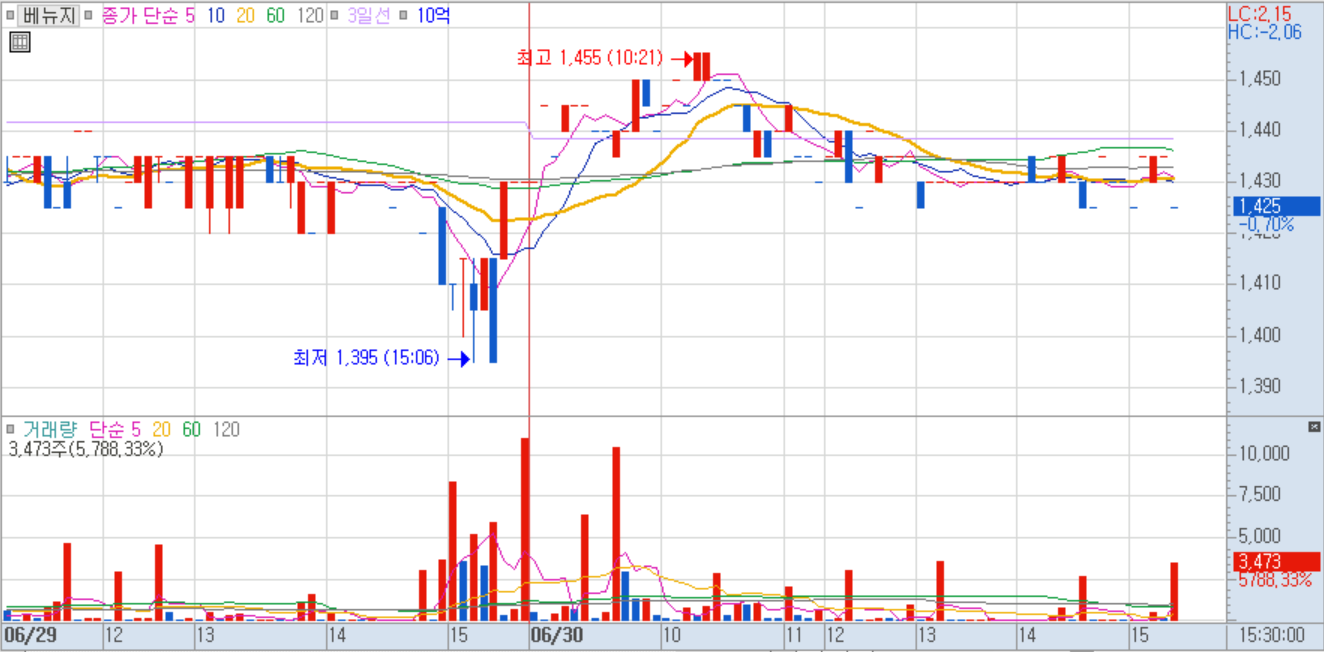Select the green 60 volume average label
This screenshot has height=652, width=1324.
191,429
